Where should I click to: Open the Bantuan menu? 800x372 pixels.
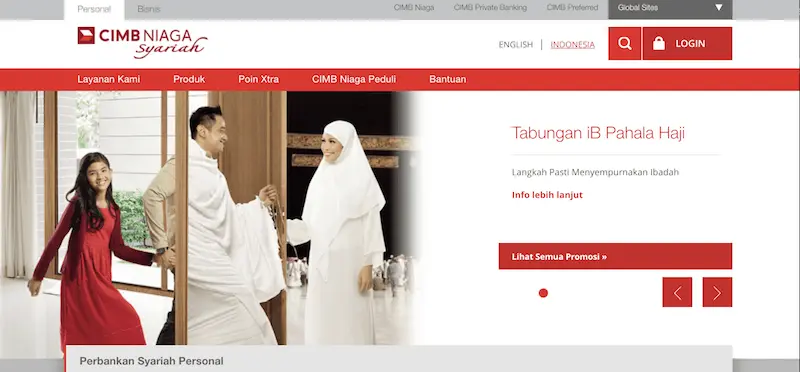point(447,79)
